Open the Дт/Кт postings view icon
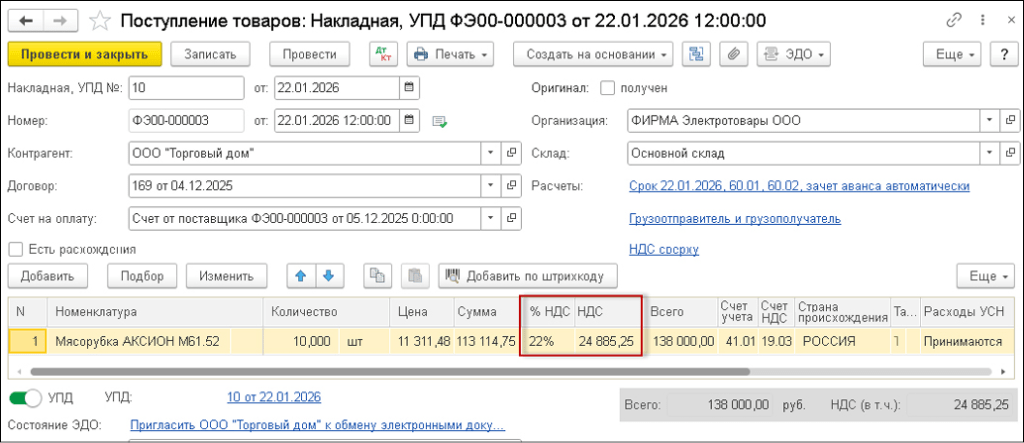This screenshot has height=443, width=1024. (382, 54)
